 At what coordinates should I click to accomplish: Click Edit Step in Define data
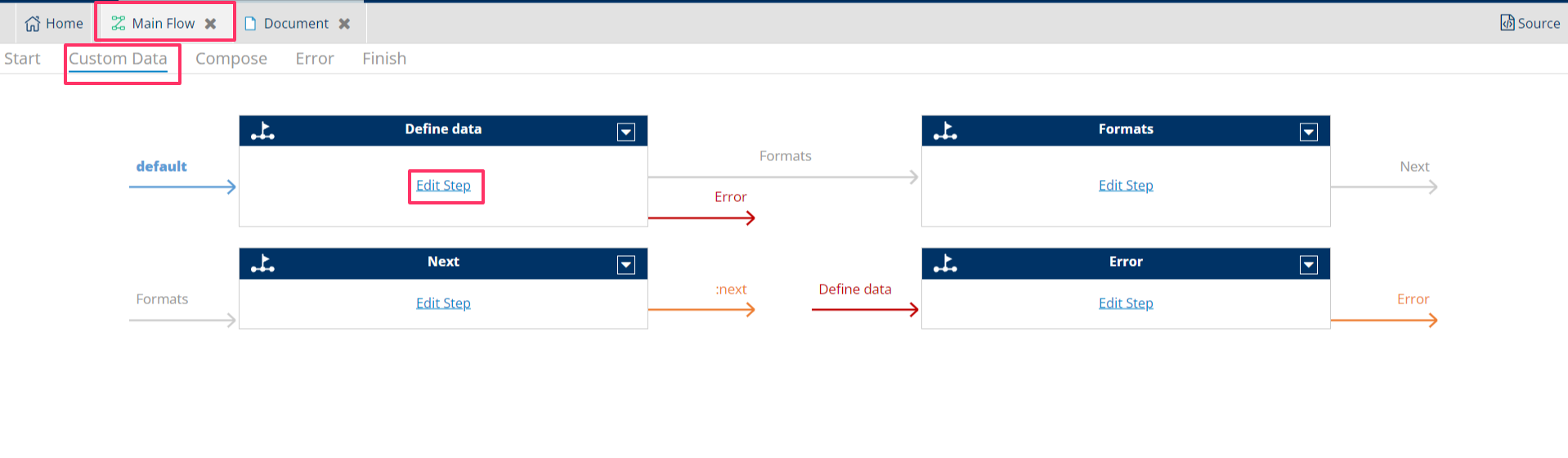443,186
